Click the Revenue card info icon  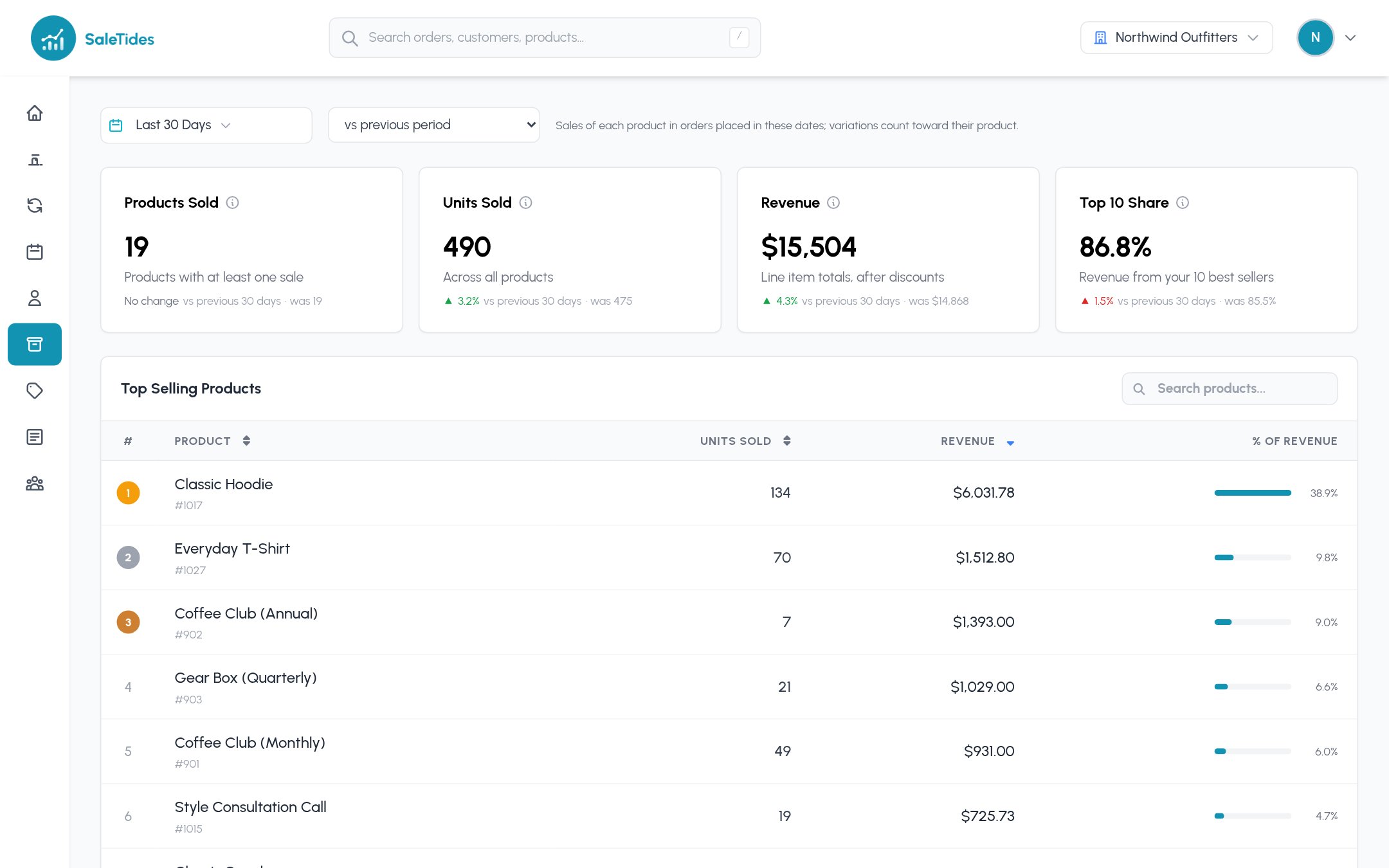point(833,203)
